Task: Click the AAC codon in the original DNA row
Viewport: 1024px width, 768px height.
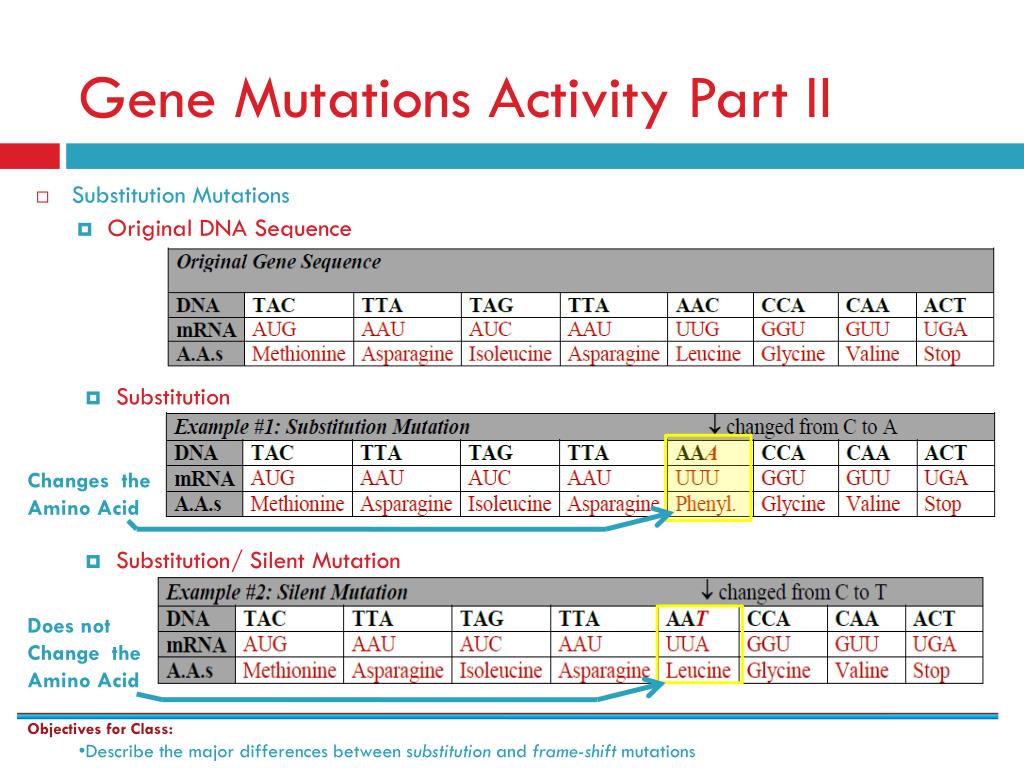Action: coord(697,306)
